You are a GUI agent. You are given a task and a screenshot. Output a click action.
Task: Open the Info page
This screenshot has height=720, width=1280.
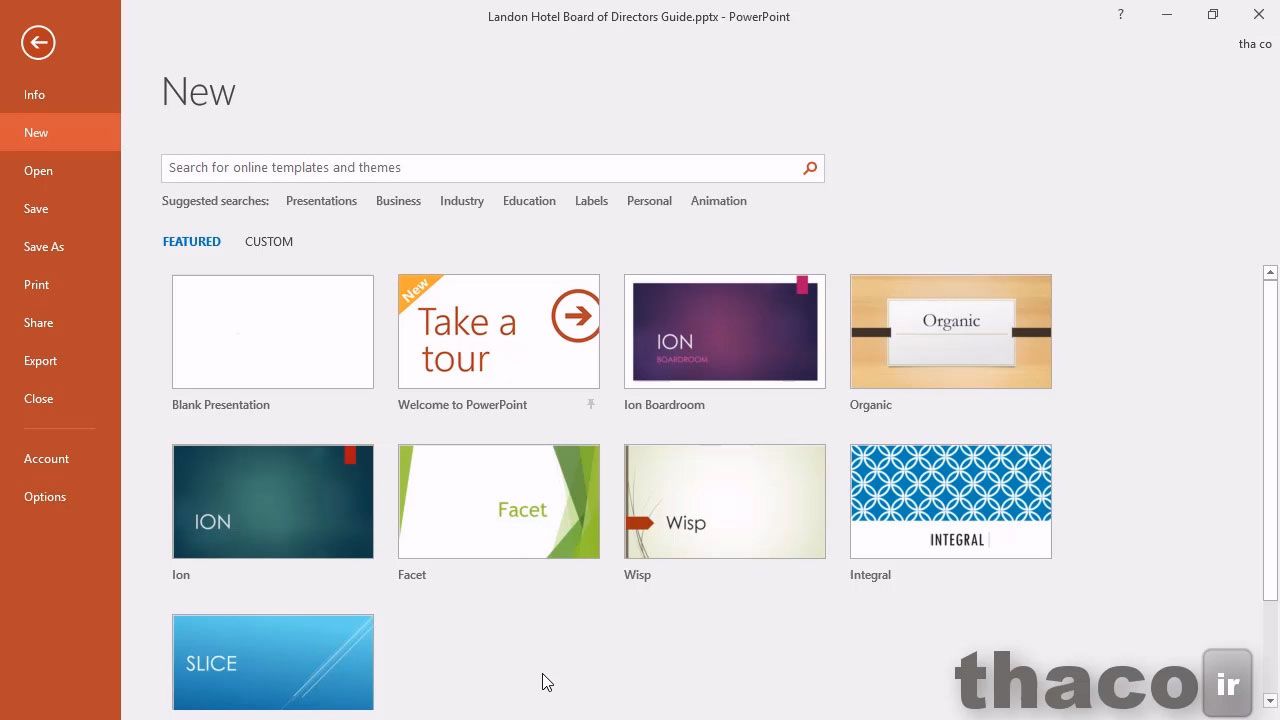click(60, 95)
